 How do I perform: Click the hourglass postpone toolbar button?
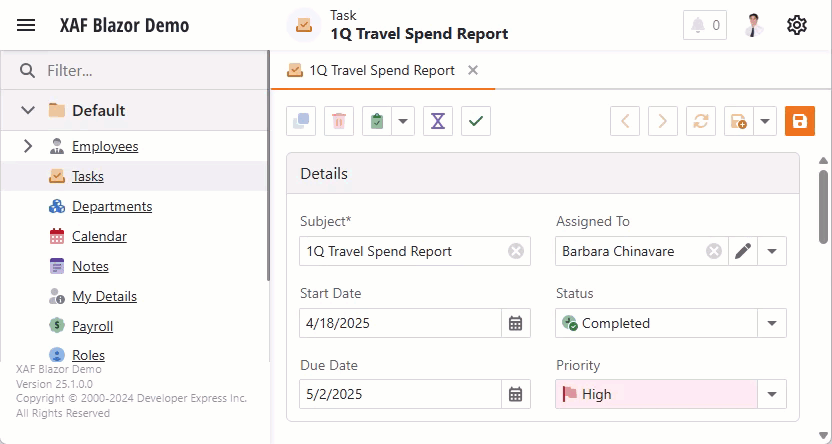[438, 121]
